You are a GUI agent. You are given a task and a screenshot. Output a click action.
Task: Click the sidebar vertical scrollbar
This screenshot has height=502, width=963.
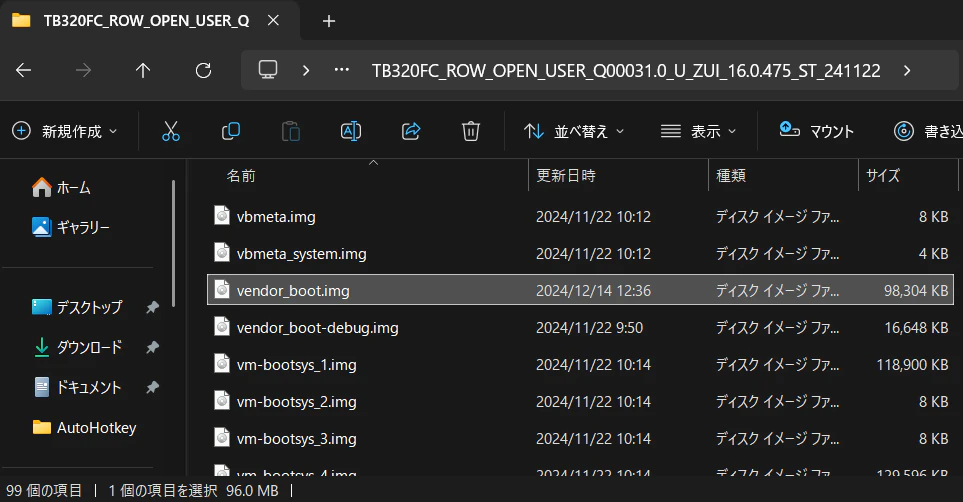[174, 243]
